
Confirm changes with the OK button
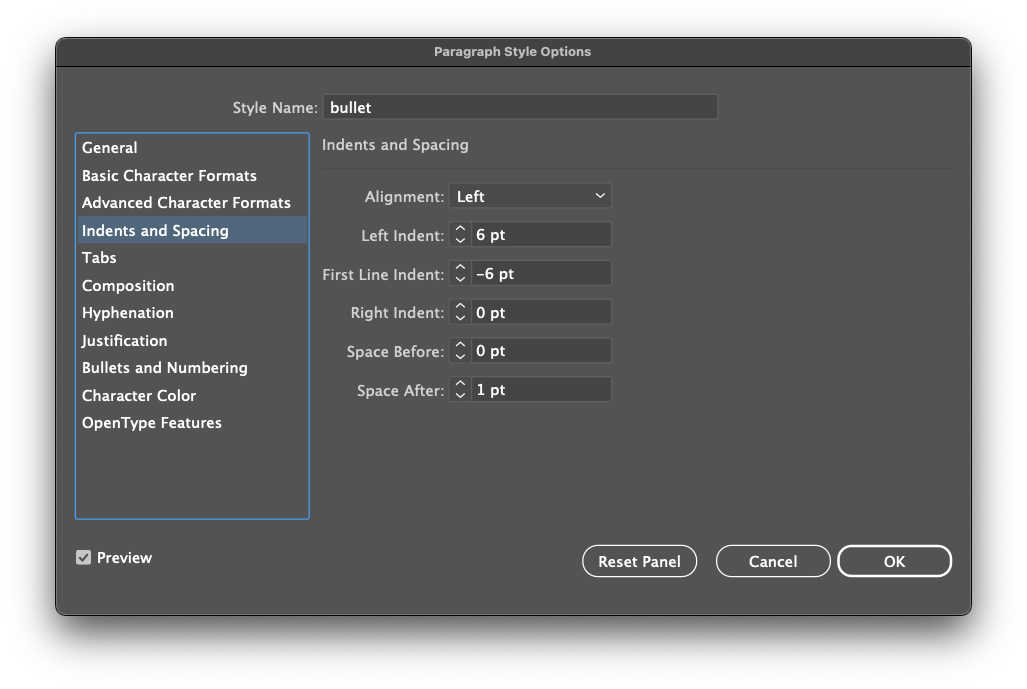tap(894, 560)
